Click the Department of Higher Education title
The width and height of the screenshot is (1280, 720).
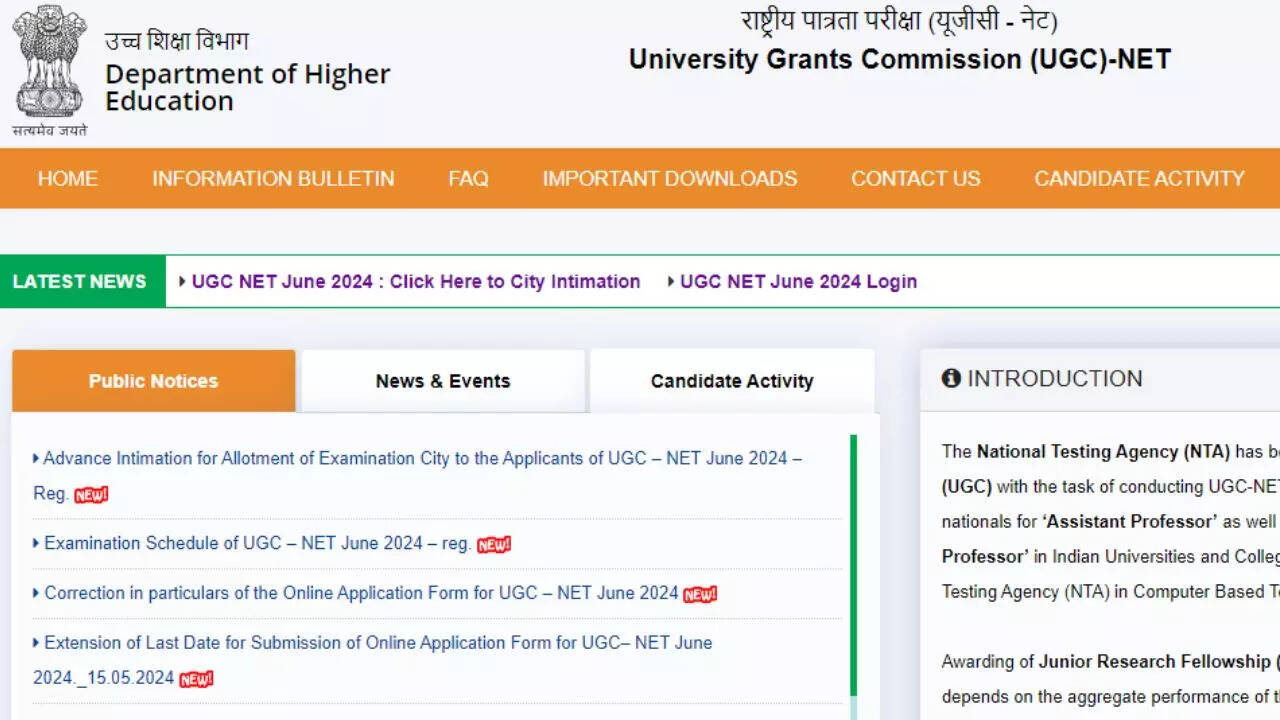247,87
